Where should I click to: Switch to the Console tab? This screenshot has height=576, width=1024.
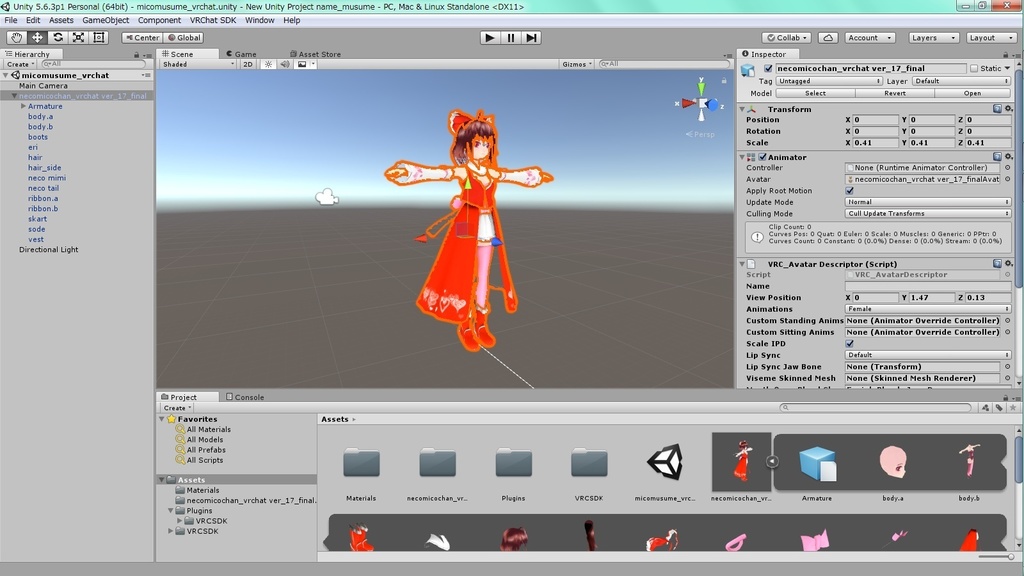pyautogui.click(x=245, y=397)
